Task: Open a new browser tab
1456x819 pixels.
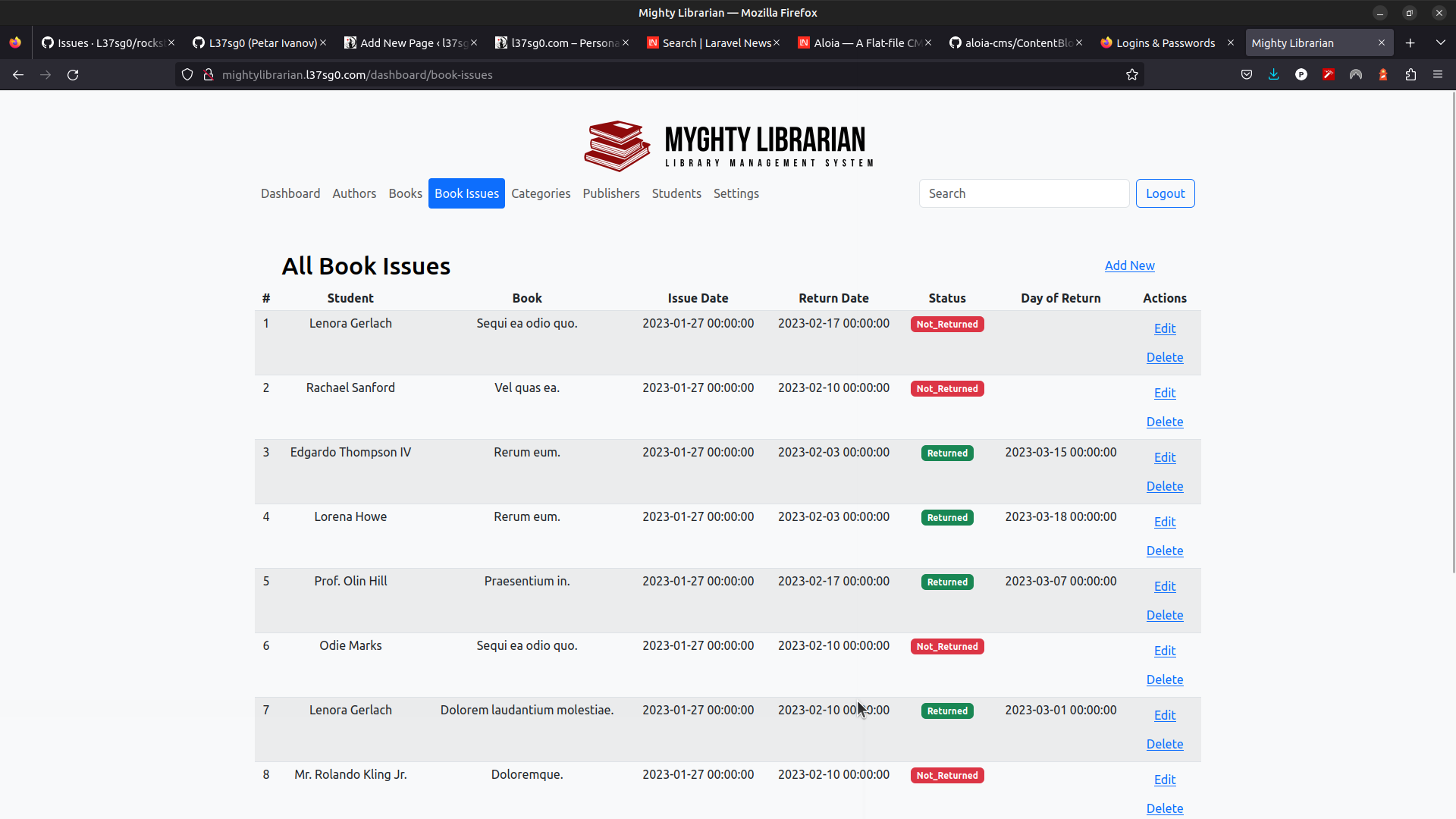Action: 1410,42
